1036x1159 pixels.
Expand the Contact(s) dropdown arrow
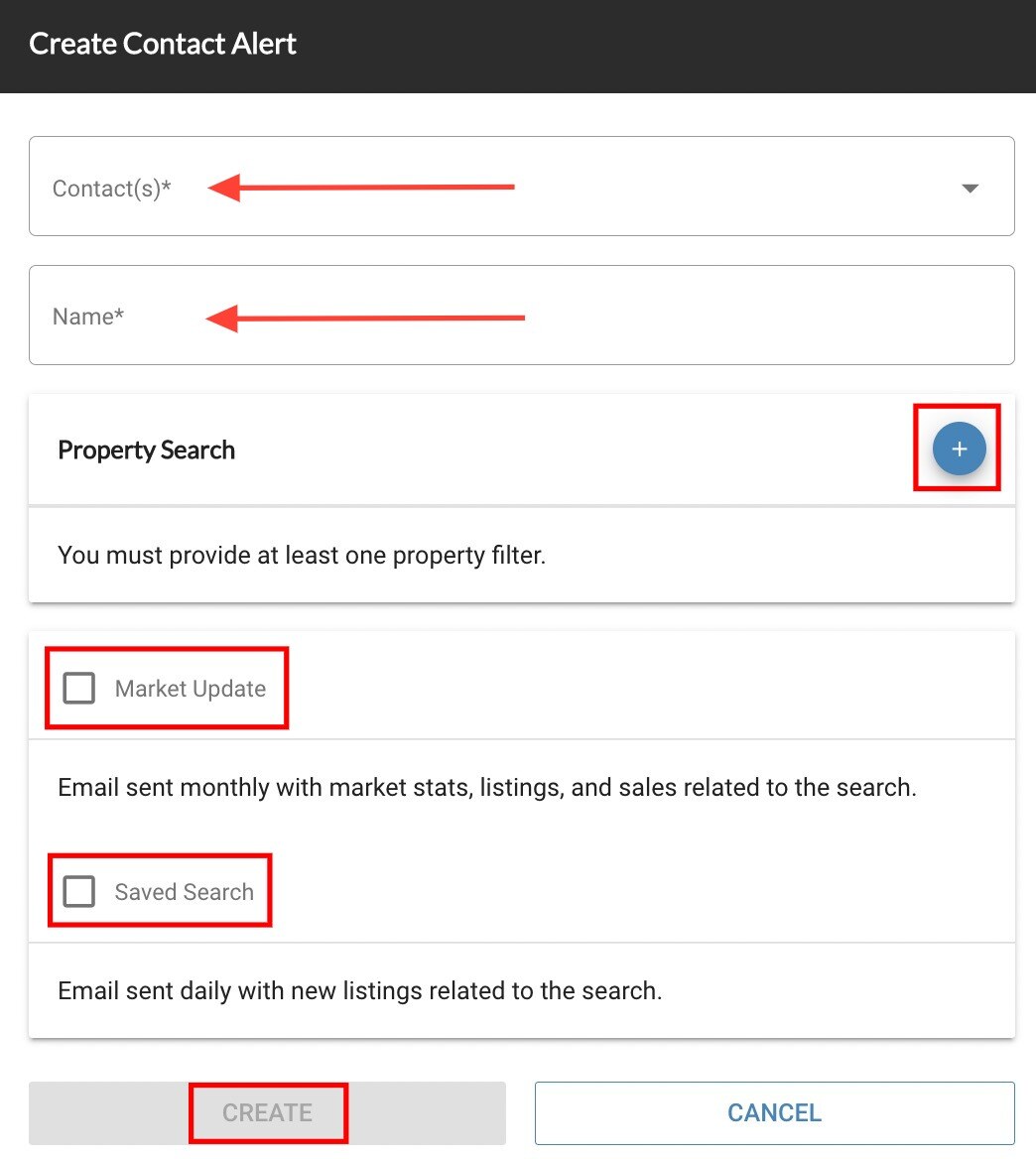click(971, 189)
